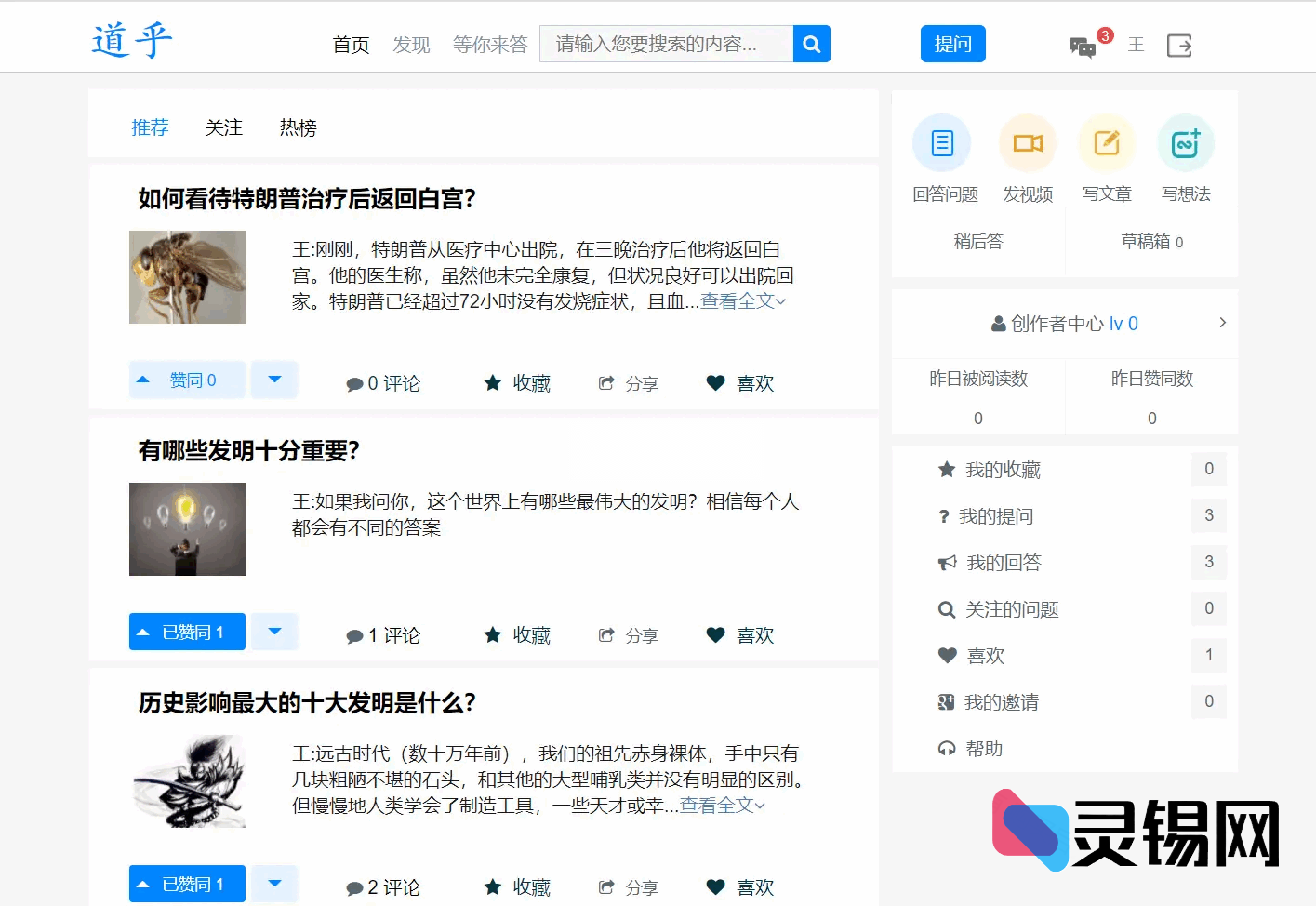Select the 写文章 (write article) icon

(1106, 142)
